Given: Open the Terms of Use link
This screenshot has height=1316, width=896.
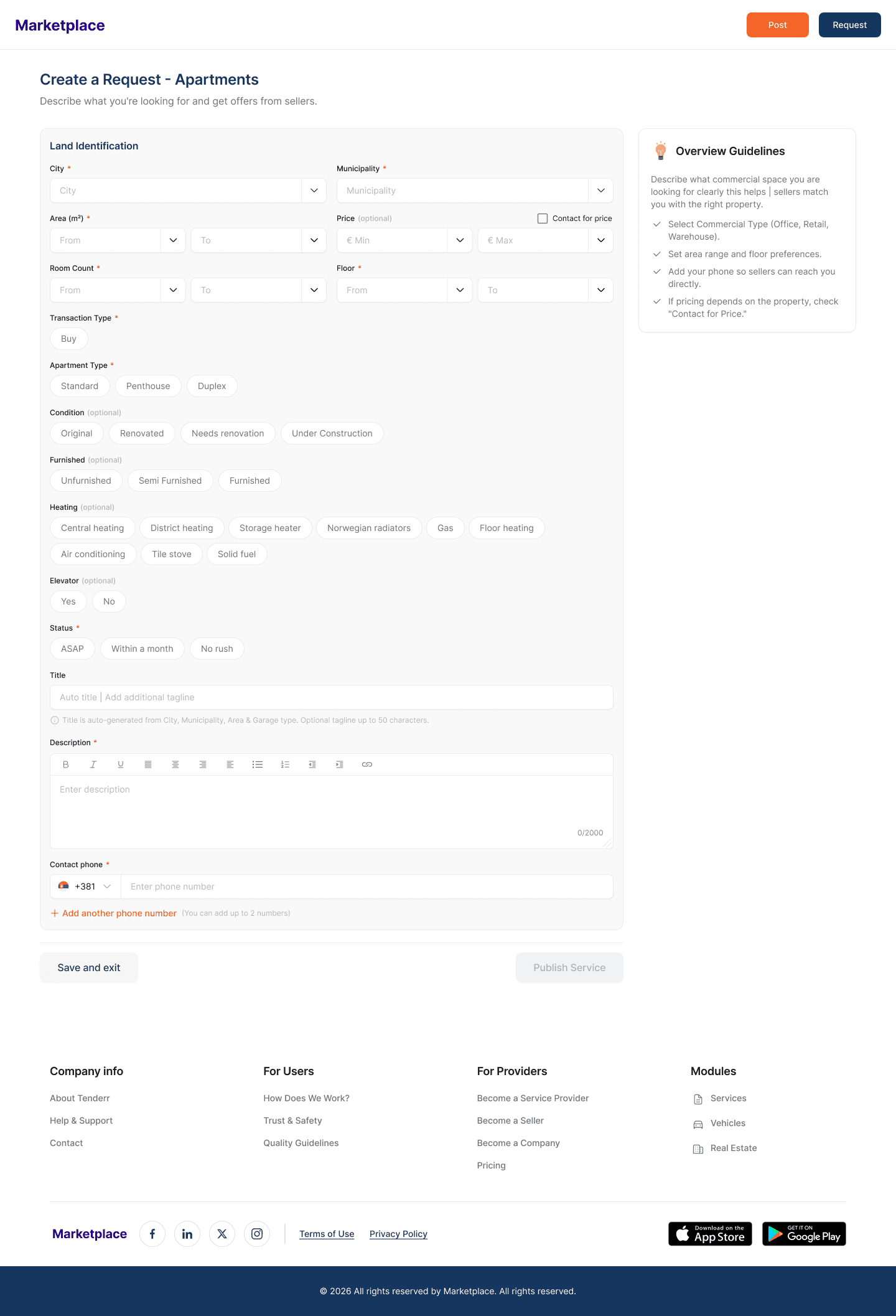Looking at the screenshot, I should pos(327,1234).
